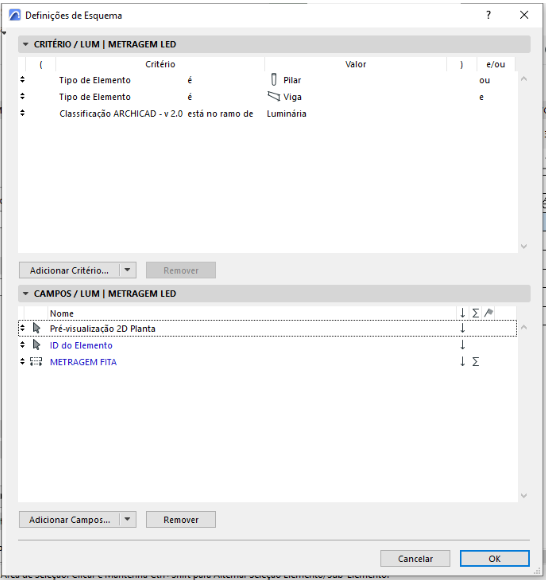Click the selection-frame icon beside METRAGEM FITA
Viewport: 547px width, 581px height.
[36, 362]
